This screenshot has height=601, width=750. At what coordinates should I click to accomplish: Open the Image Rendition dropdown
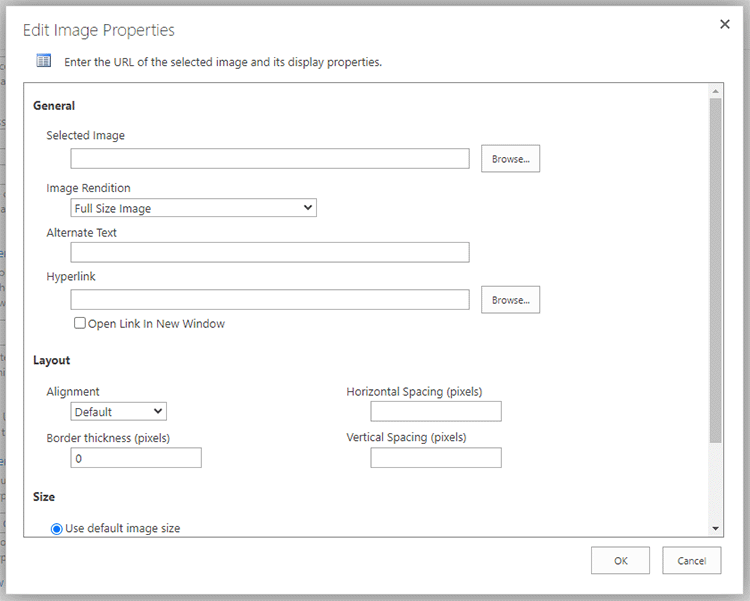click(x=193, y=208)
